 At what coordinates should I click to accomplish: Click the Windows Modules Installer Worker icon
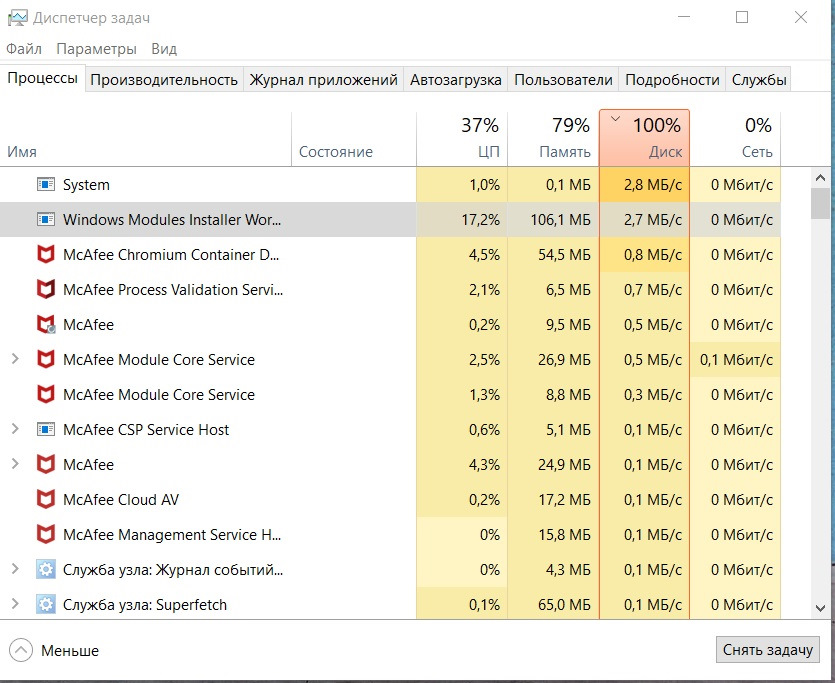pyautogui.click(x=46, y=220)
